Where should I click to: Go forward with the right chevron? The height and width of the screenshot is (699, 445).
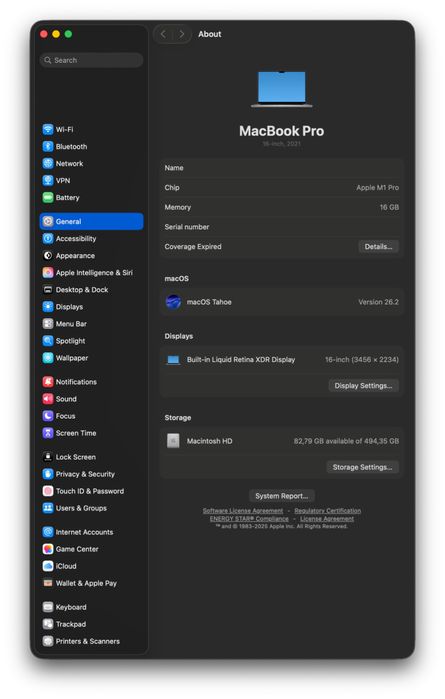(x=181, y=34)
